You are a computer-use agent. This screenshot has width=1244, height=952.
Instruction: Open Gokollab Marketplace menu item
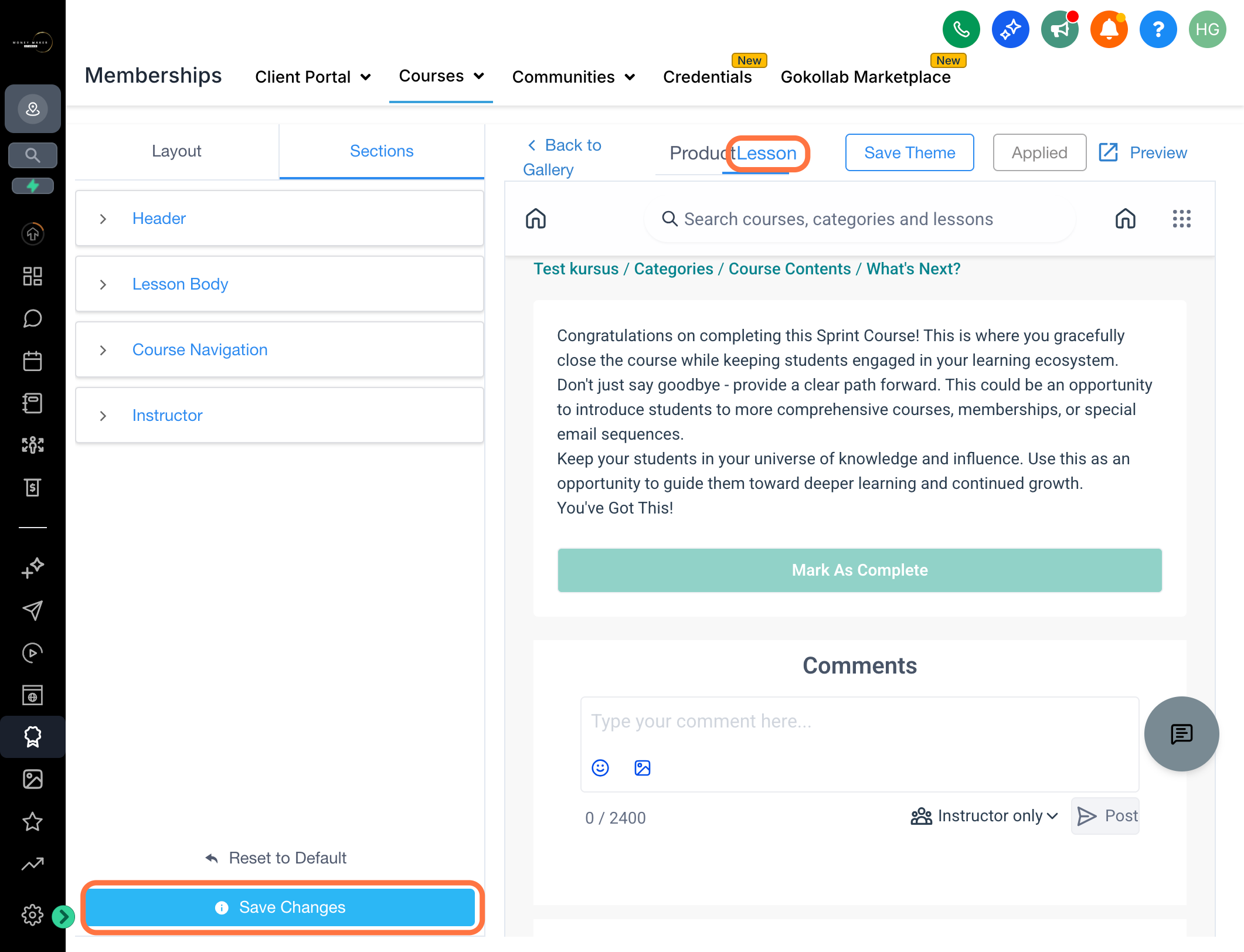(865, 77)
